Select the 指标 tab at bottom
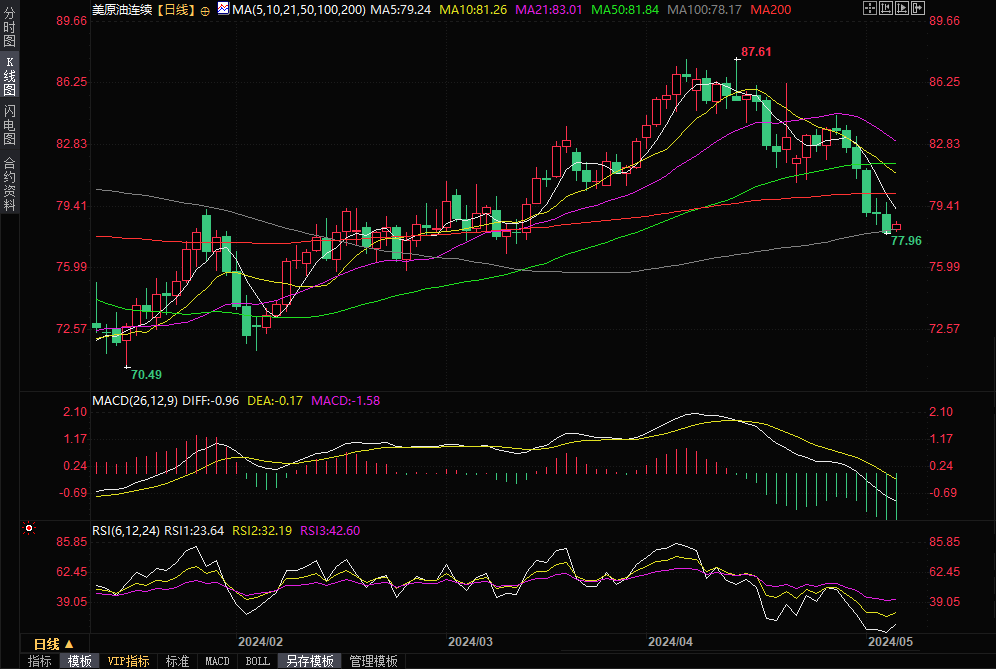996x669 pixels. pyautogui.click(x=40, y=661)
